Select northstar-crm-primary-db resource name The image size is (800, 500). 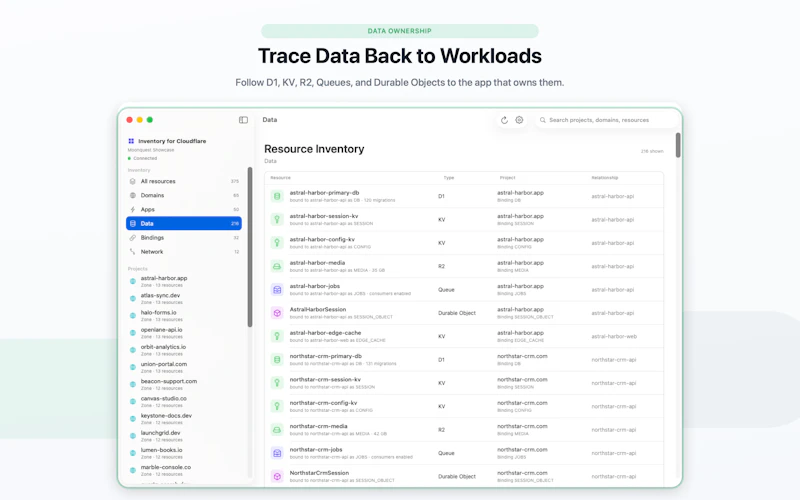tap(326, 356)
